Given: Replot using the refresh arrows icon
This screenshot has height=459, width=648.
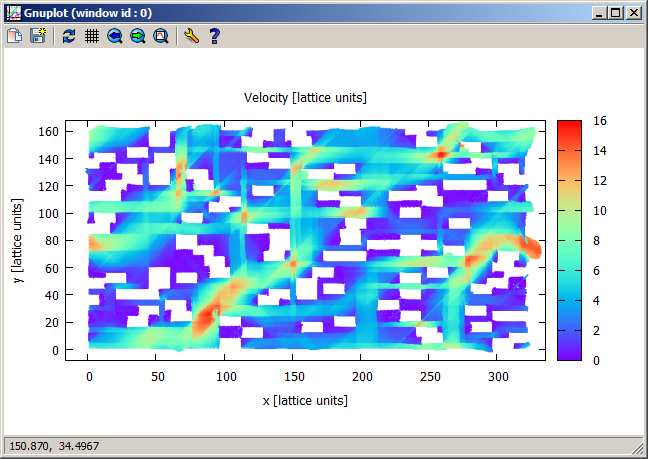Looking at the screenshot, I should 68,36.
